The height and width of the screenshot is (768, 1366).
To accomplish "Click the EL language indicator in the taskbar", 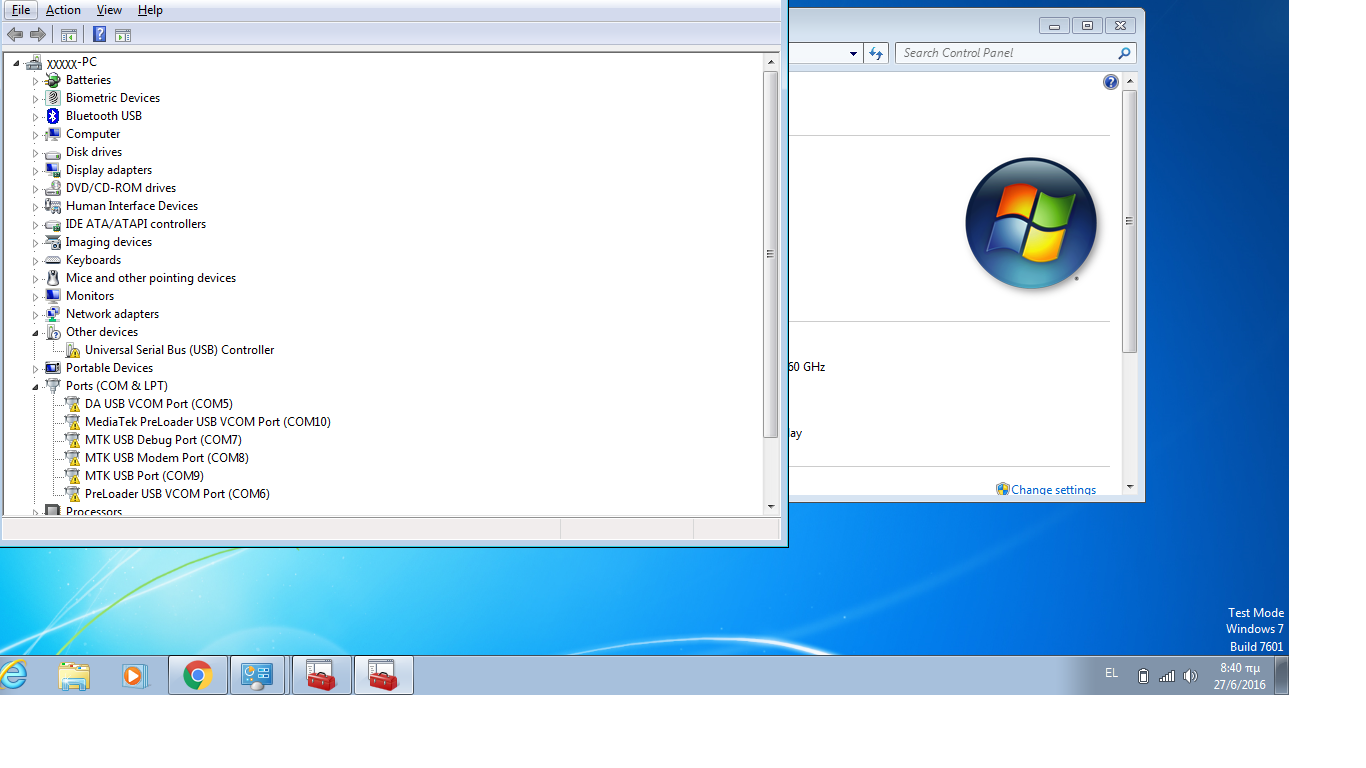I will click(1111, 673).
